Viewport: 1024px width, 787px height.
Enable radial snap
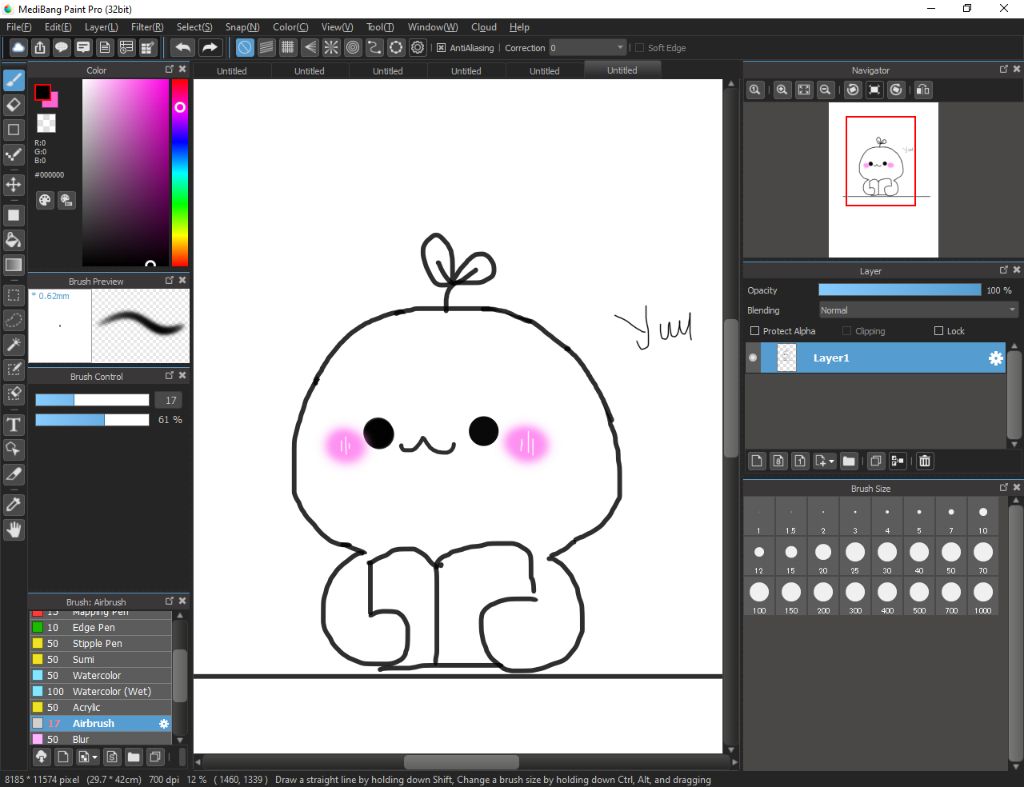pyautogui.click(x=331, y=48)
